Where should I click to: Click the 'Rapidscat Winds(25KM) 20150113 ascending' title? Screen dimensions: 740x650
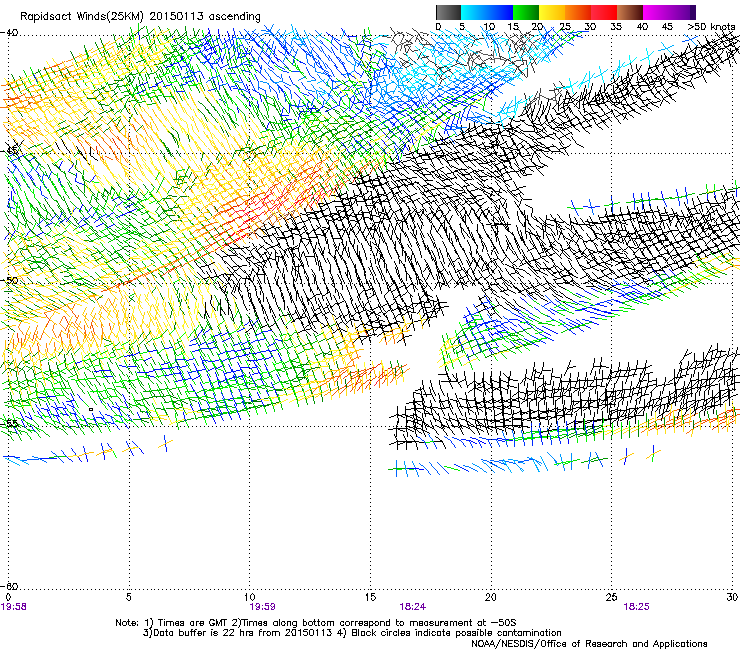(x=140, y=17)
